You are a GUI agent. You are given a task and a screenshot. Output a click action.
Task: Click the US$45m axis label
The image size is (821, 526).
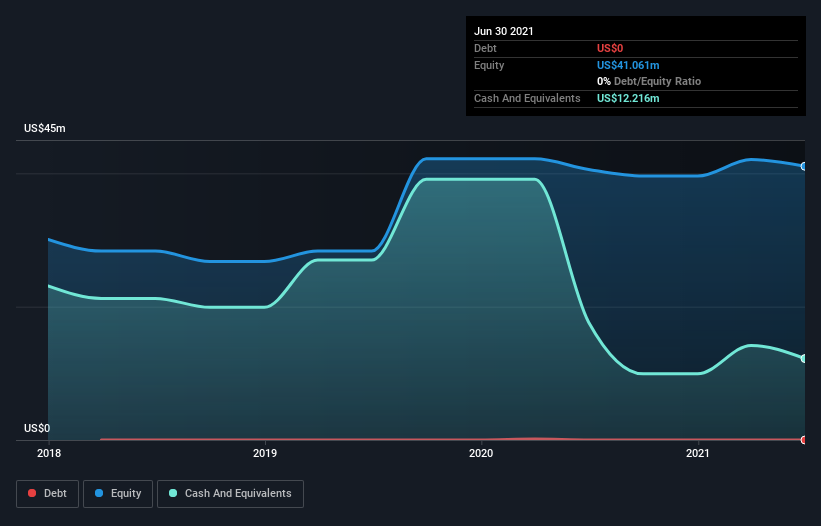point(45,128)
